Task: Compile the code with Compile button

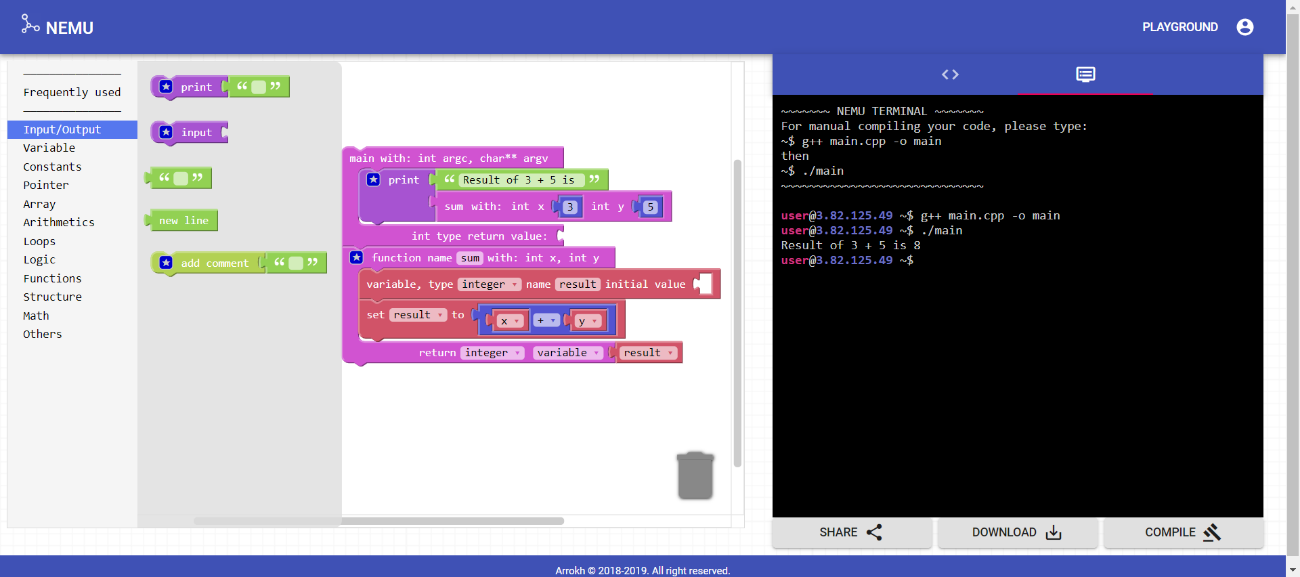Action: [x=1183, y=532]
